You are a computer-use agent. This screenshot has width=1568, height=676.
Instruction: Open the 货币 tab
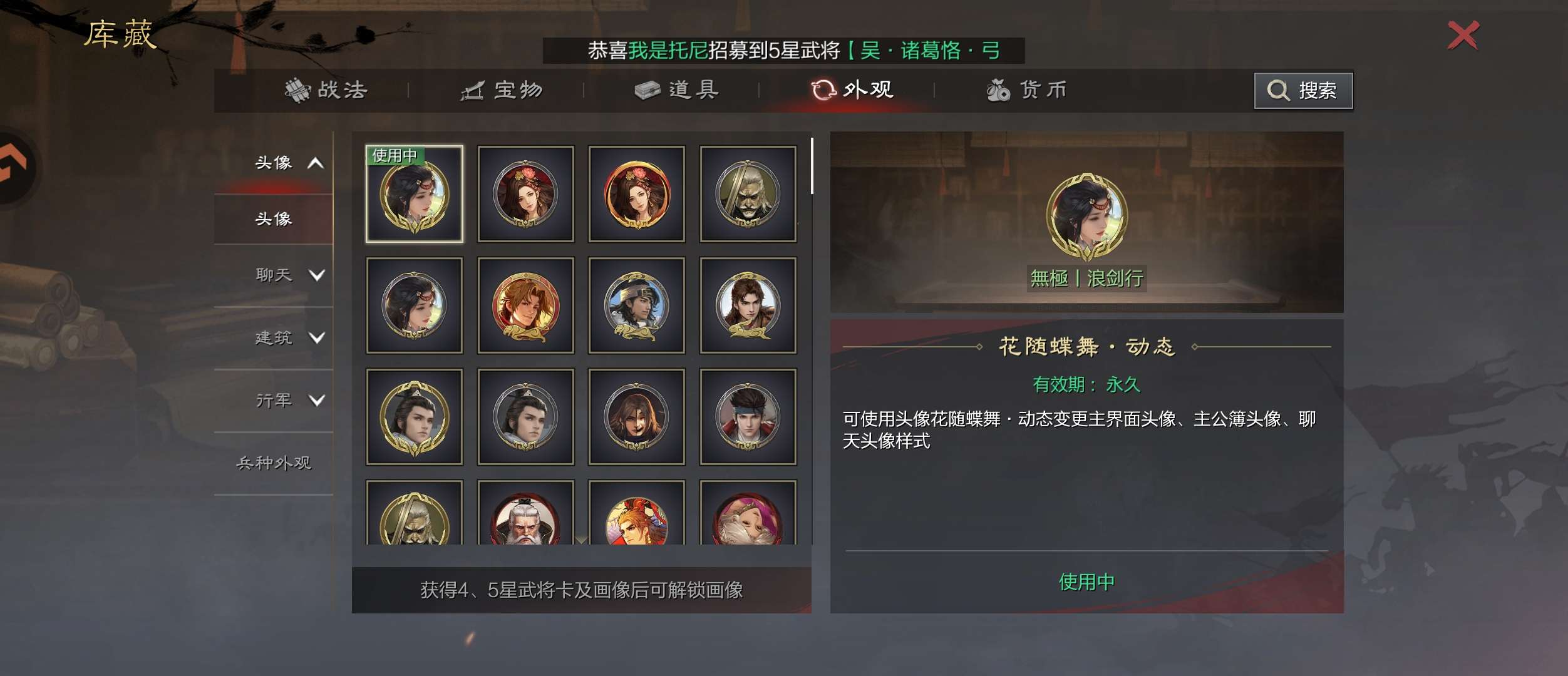point(1027,90)
